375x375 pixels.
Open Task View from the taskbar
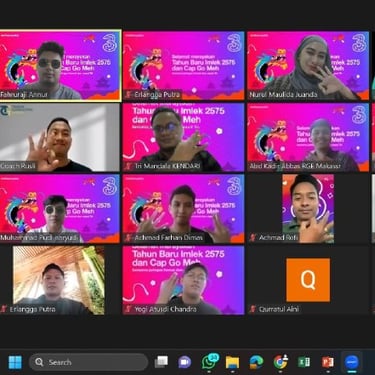pyautogui.click(x=161, y=362)
